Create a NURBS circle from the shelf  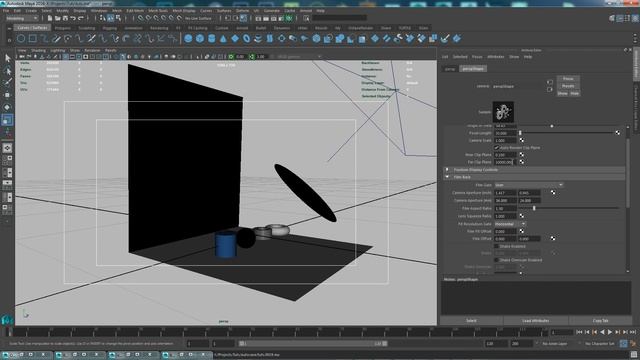tap(21, 39)
